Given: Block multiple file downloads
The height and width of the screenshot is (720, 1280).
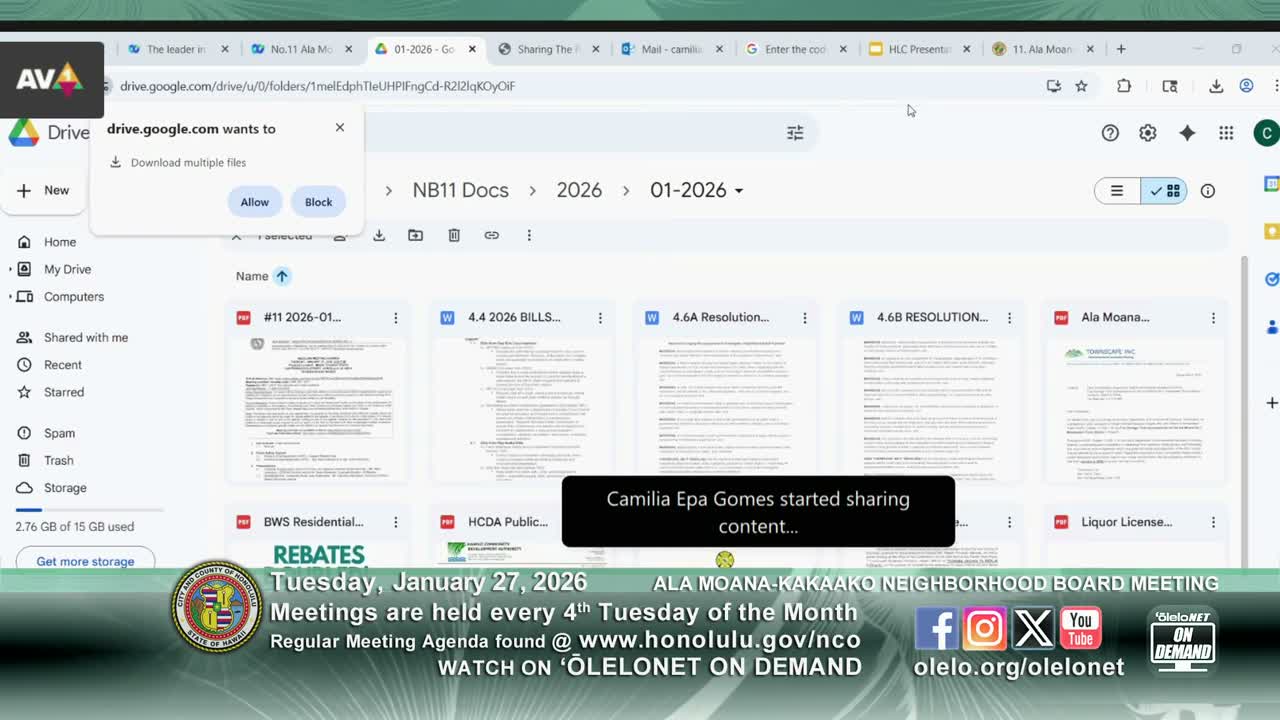Looking at the screenshot, I should point(319,202).
